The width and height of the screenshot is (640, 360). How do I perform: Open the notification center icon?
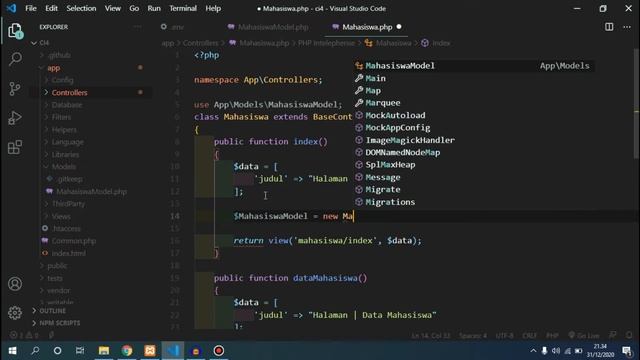pyautogui.click(x=627, y=351)
